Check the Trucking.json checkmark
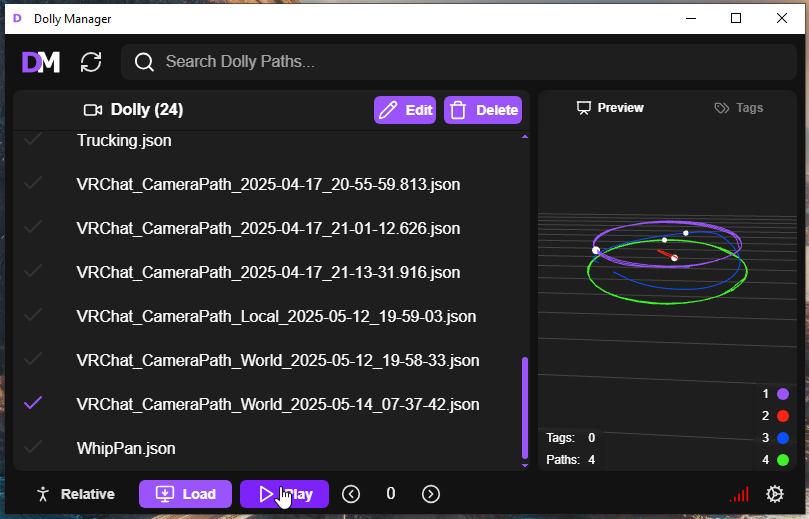Viewport: 809px width, 519px height. click(33, 141)
